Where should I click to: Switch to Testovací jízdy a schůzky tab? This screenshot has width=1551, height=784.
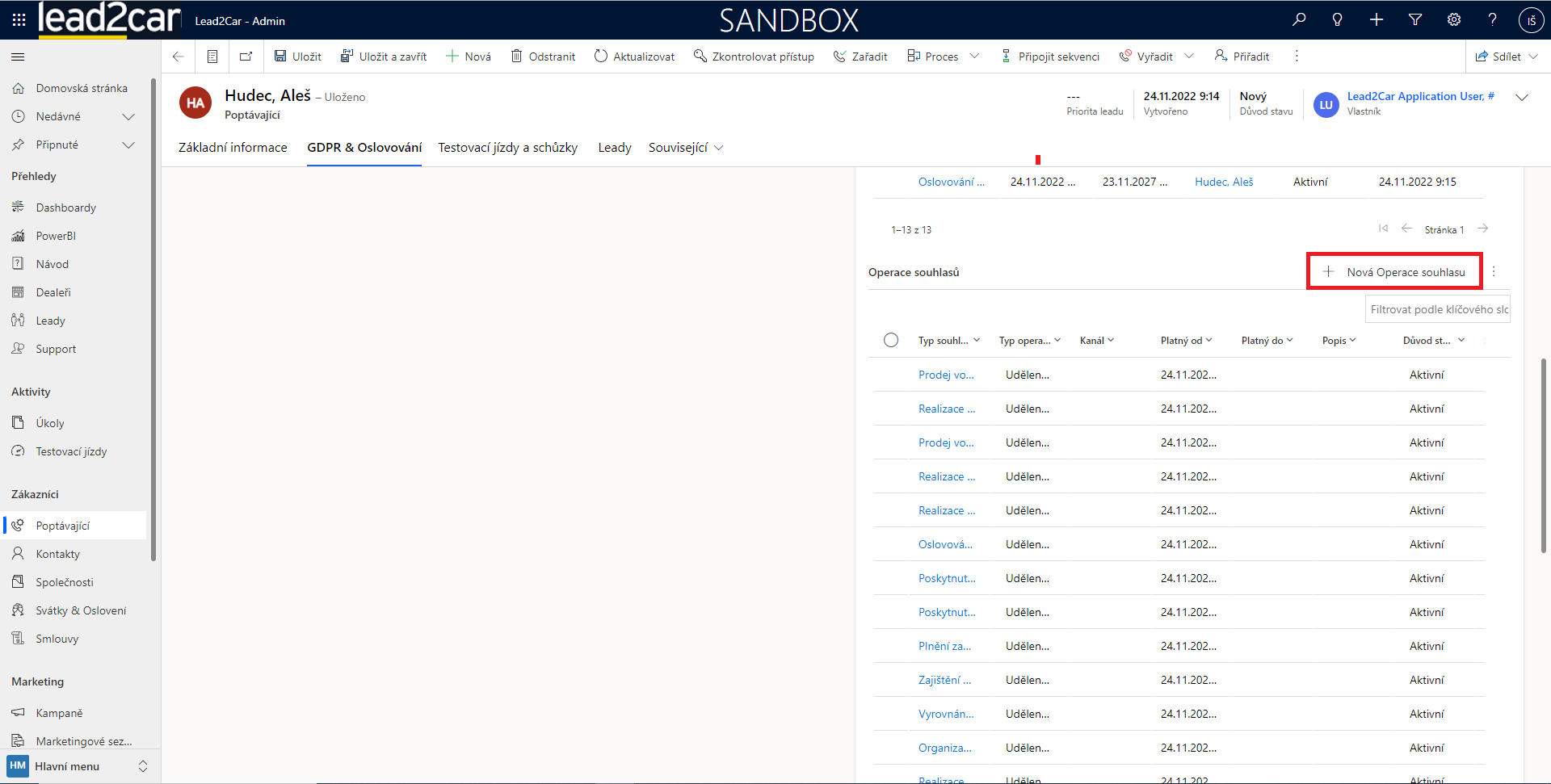point(507,148)
